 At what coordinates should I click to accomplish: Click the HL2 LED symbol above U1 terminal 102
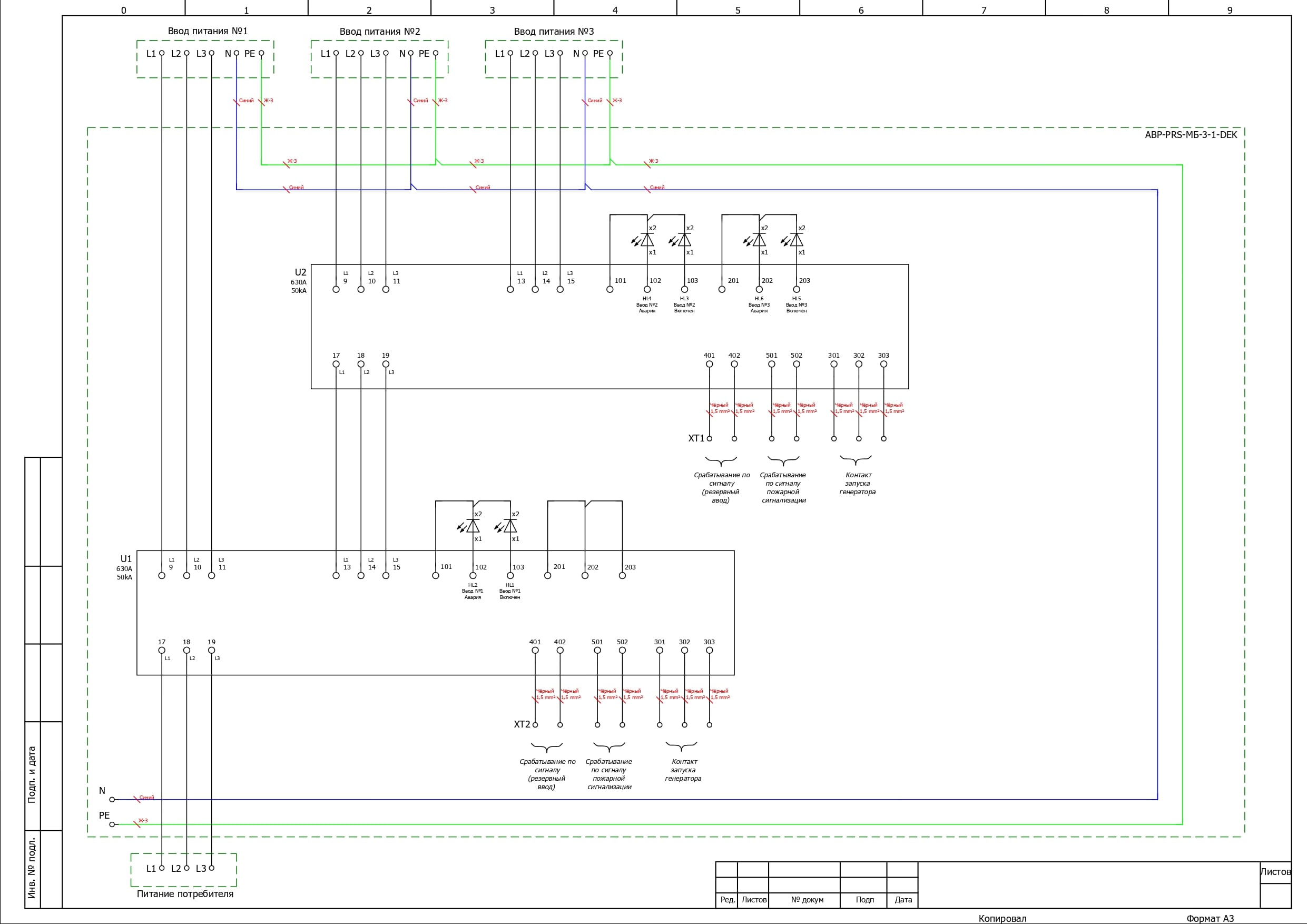tap(473, 526)
